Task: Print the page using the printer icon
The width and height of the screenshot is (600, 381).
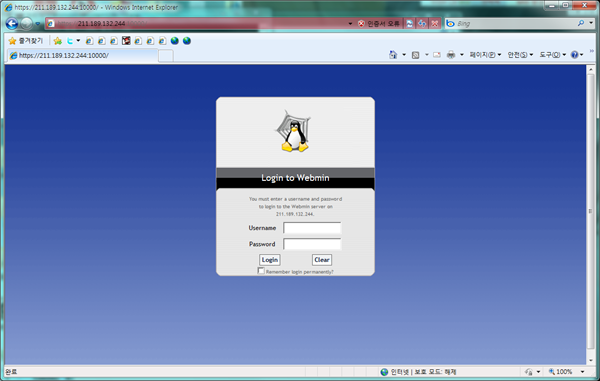Action: point(451,55)
